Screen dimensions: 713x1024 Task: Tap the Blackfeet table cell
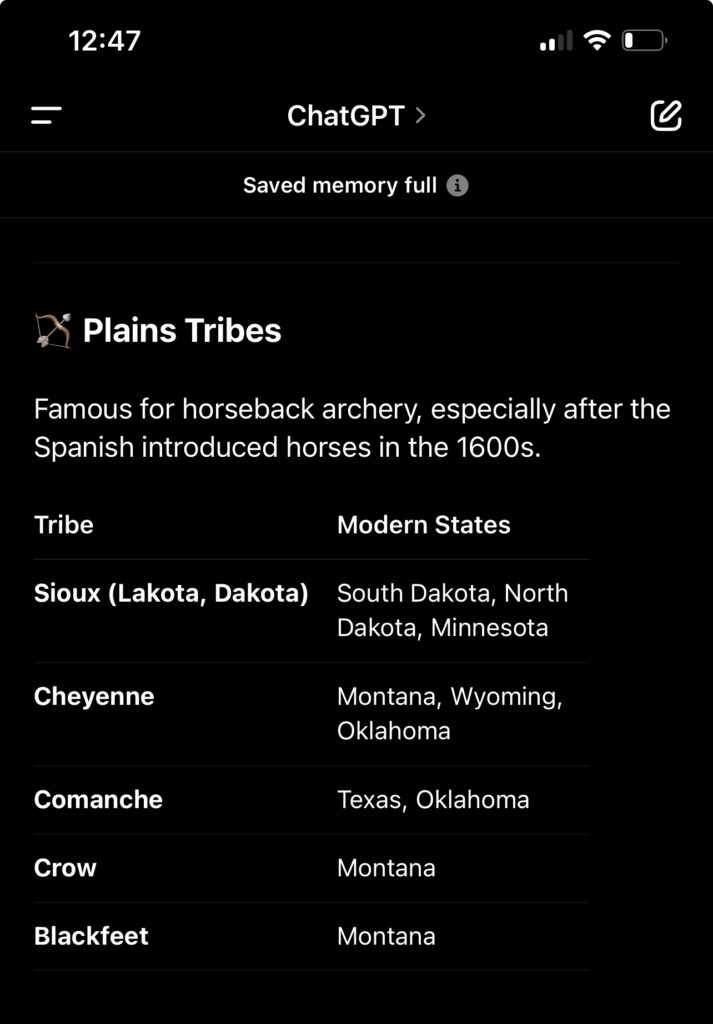(x=91, y=936)
